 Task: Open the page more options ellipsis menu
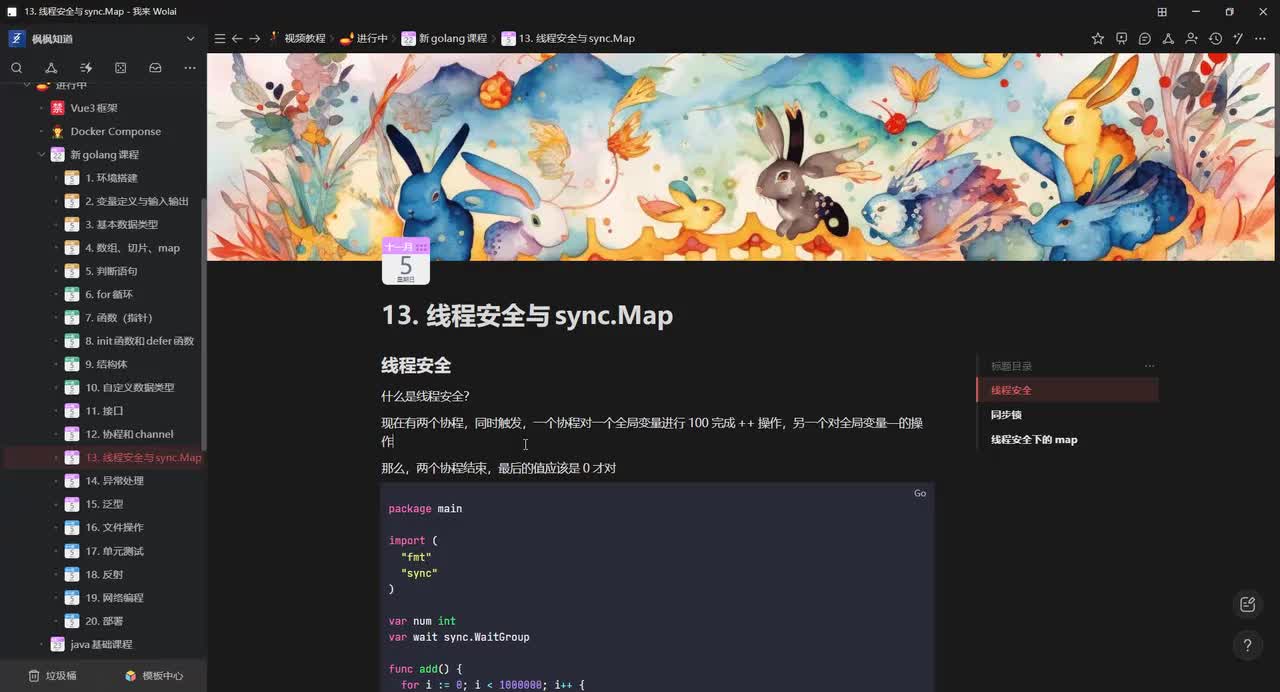pos(1261,38)
